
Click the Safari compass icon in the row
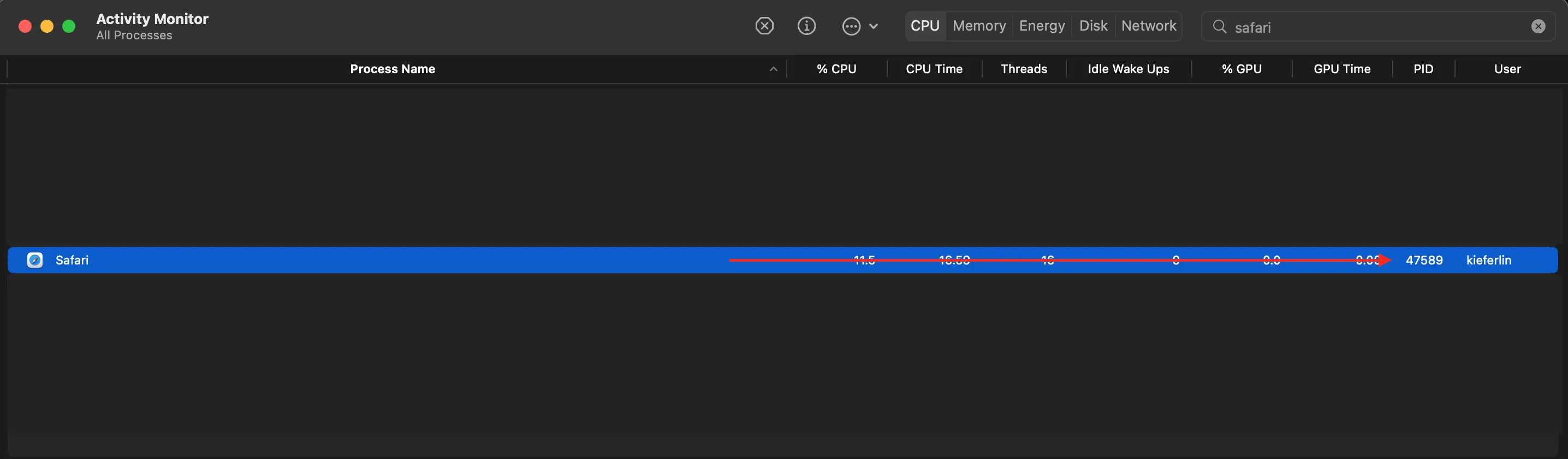(35, 260)
